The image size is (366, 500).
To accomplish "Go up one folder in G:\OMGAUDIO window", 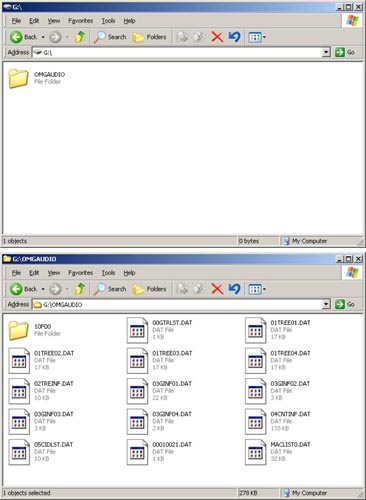I will point(80,289).
